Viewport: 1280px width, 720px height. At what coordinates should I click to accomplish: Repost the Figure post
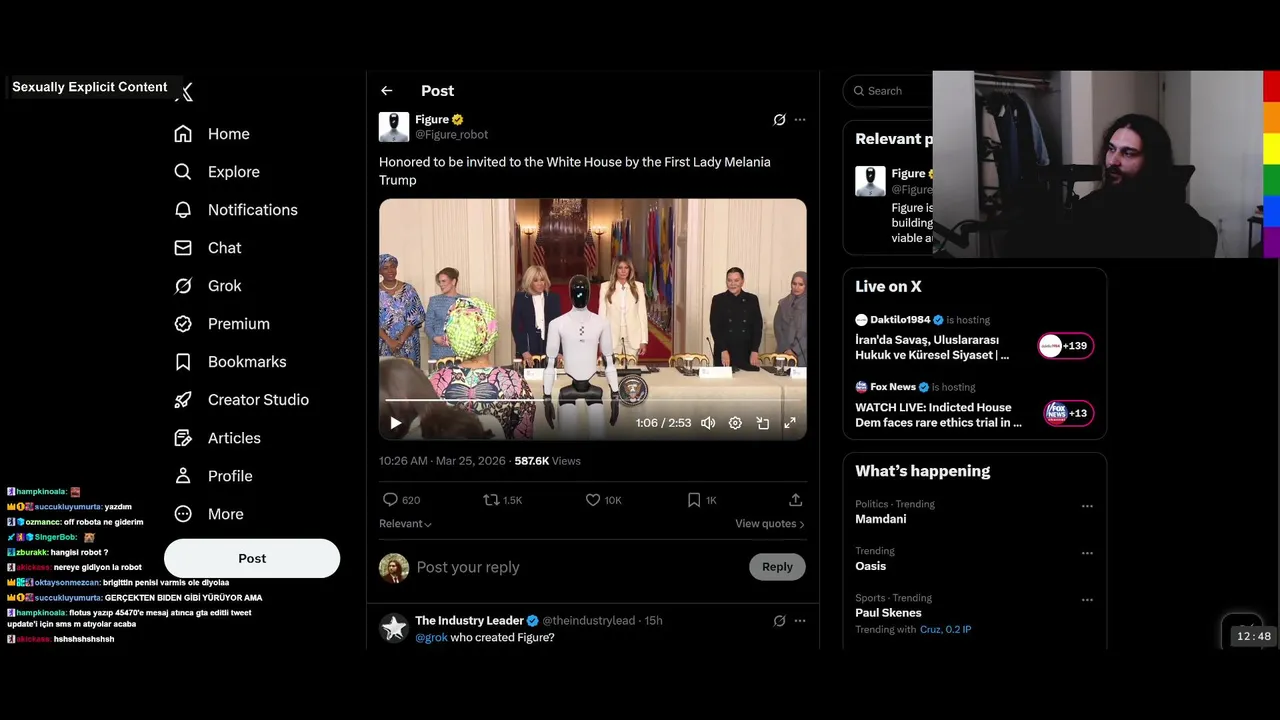pos(491,500)
